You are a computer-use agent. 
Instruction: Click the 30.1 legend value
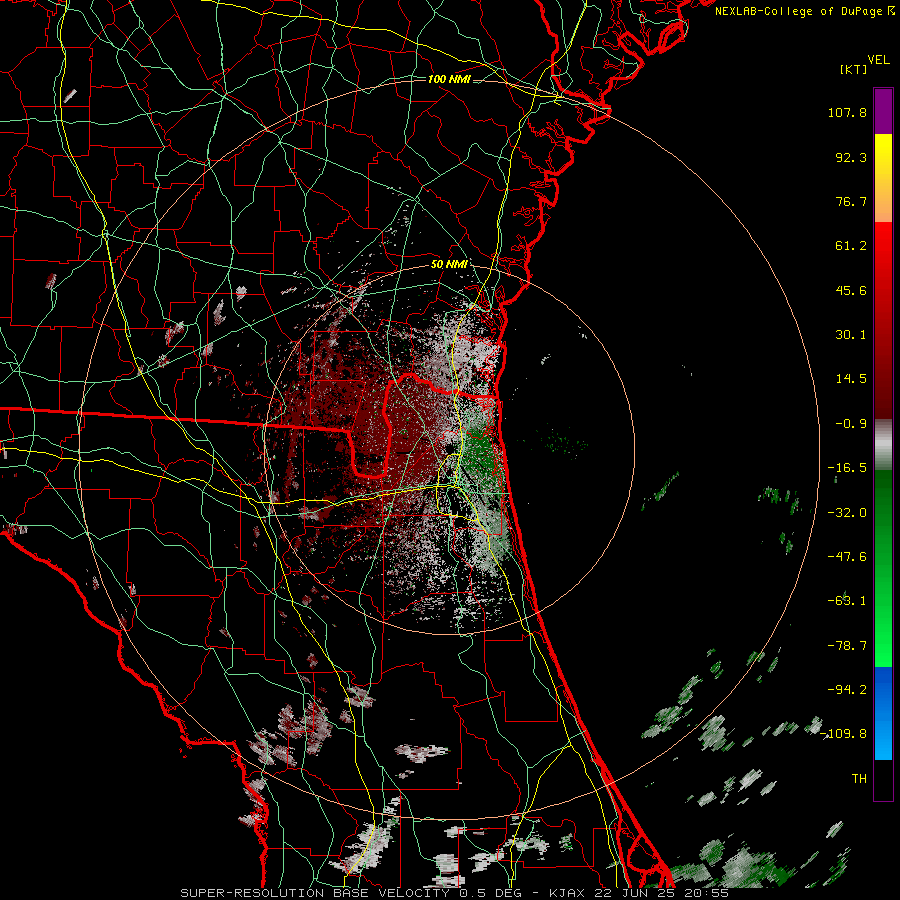point(851,335)
